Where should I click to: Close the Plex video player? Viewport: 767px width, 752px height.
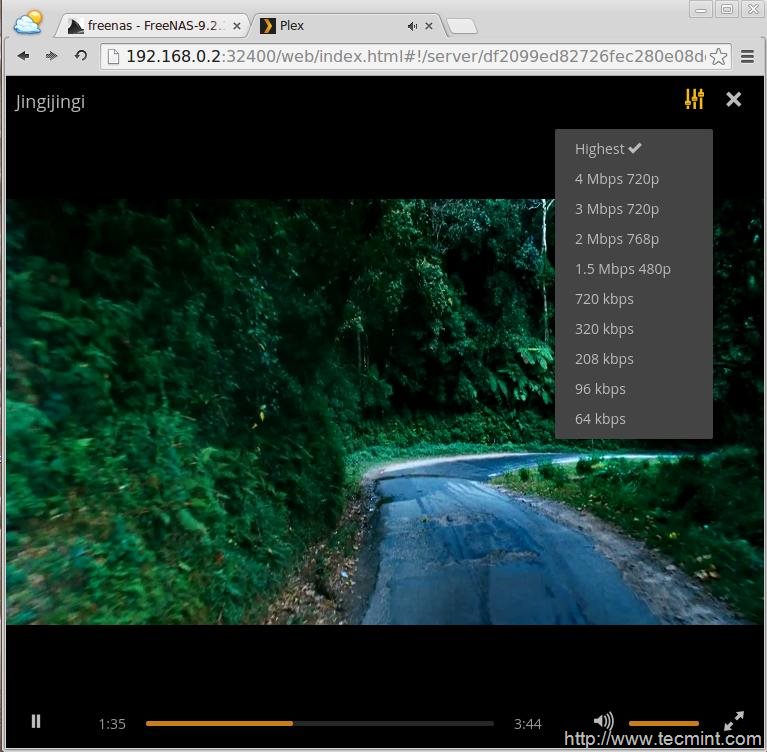(734, 99)
